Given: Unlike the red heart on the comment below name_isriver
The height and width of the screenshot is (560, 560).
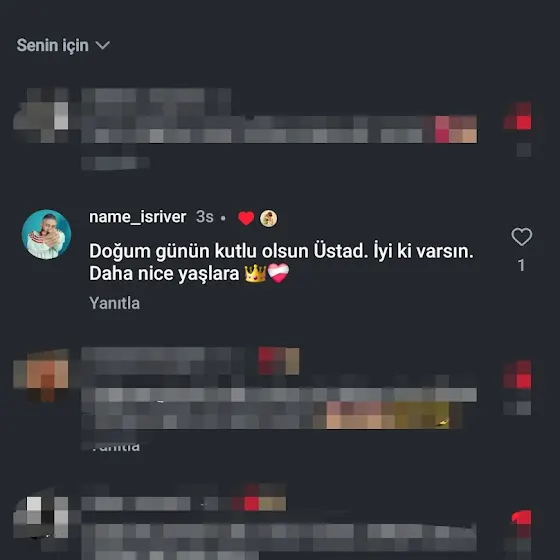Looking at the screenshot, I should (517, 375).
